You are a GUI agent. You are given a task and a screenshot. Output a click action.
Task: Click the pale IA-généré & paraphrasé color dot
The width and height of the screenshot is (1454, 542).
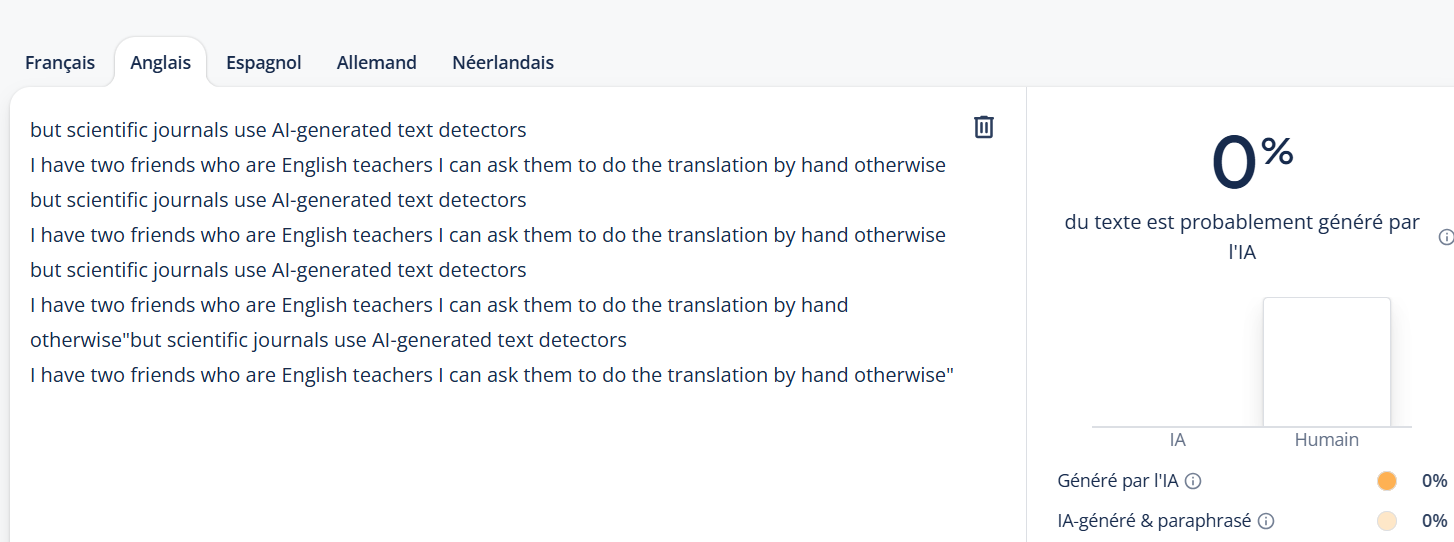(x=1386, y=521)
